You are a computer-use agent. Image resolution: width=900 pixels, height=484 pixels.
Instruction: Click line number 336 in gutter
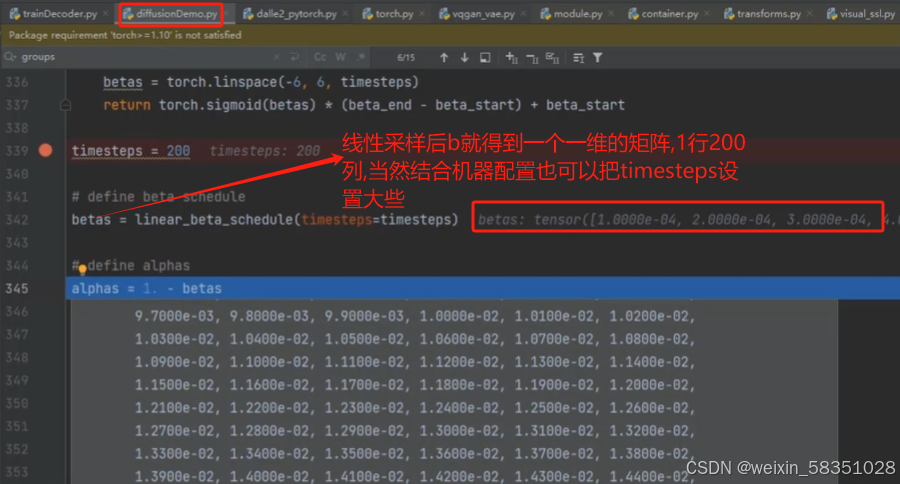(x=17, y=82)
